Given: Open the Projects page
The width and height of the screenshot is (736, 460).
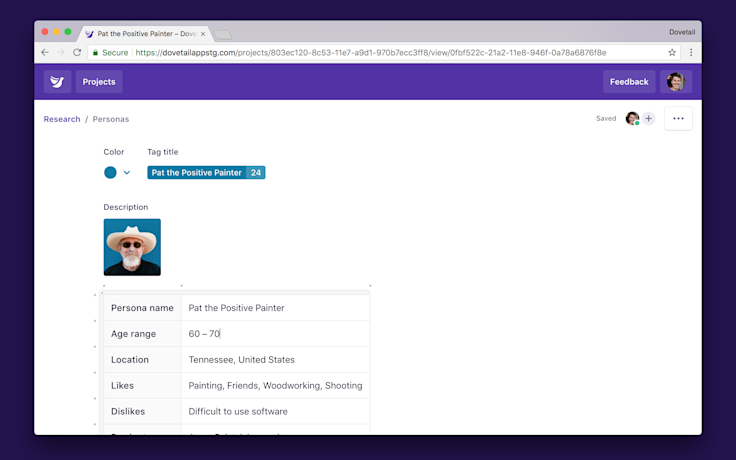Looking at the screenshot, I should [99, 82].
